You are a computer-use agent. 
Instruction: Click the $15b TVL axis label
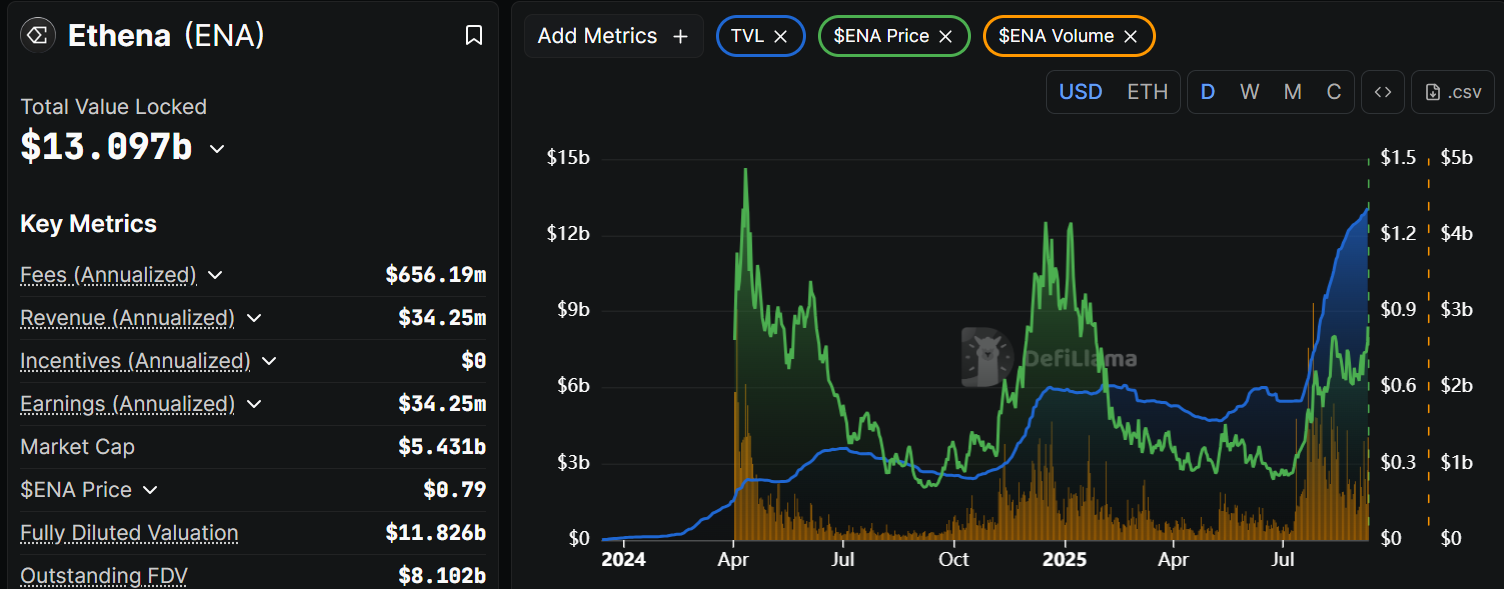tap(568, 158)
